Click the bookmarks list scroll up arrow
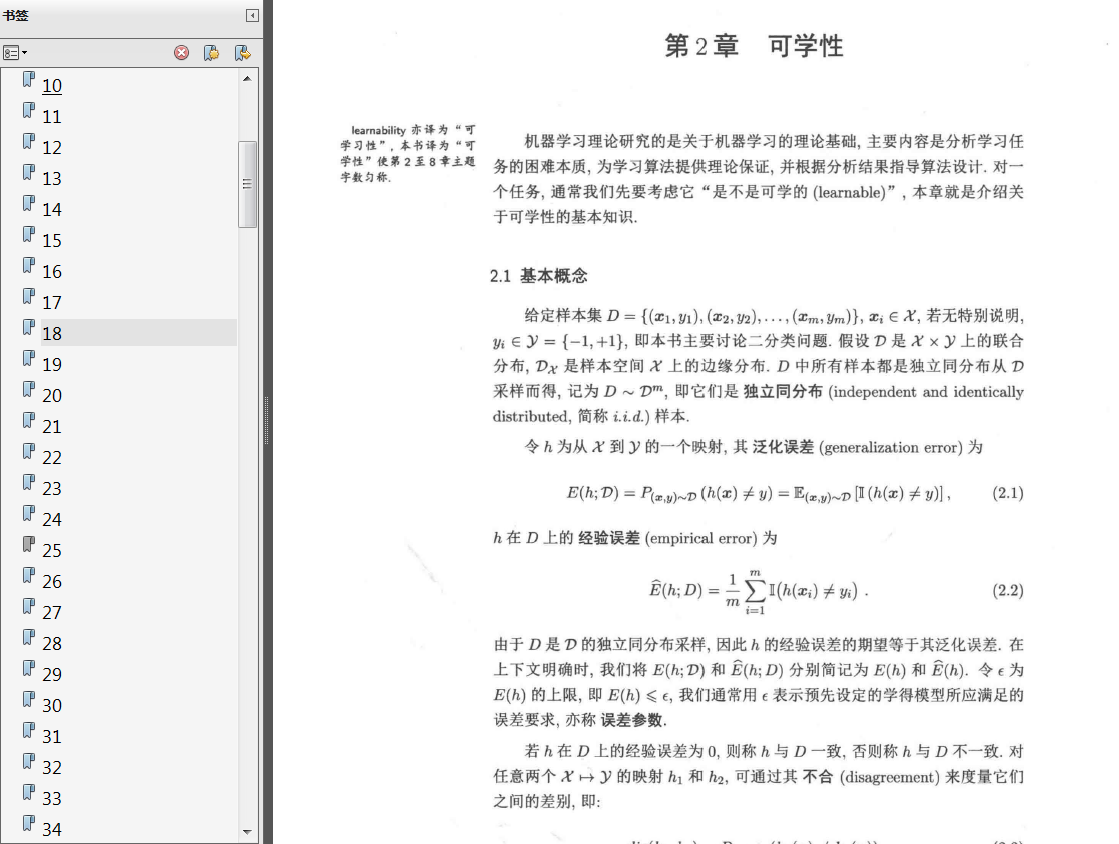 click(x=247, y=78)
